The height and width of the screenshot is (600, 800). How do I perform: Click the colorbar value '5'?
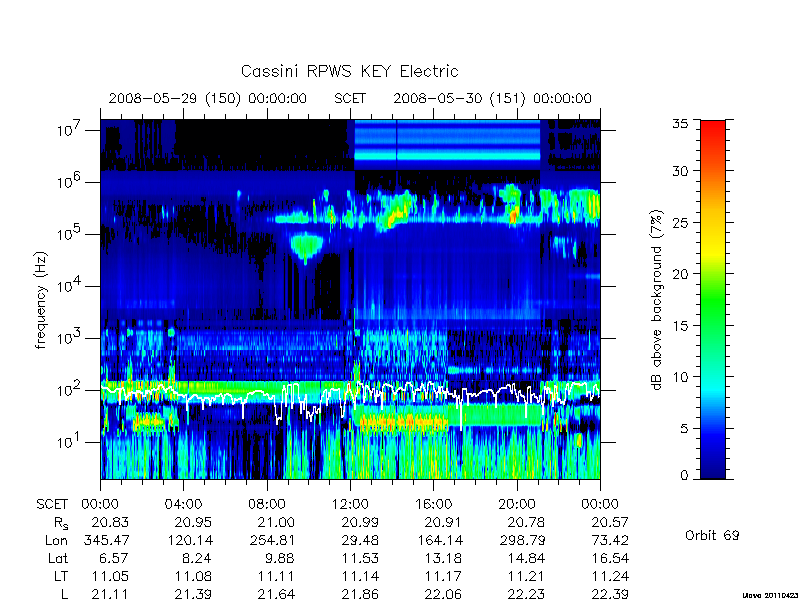[x=685, y=428]
